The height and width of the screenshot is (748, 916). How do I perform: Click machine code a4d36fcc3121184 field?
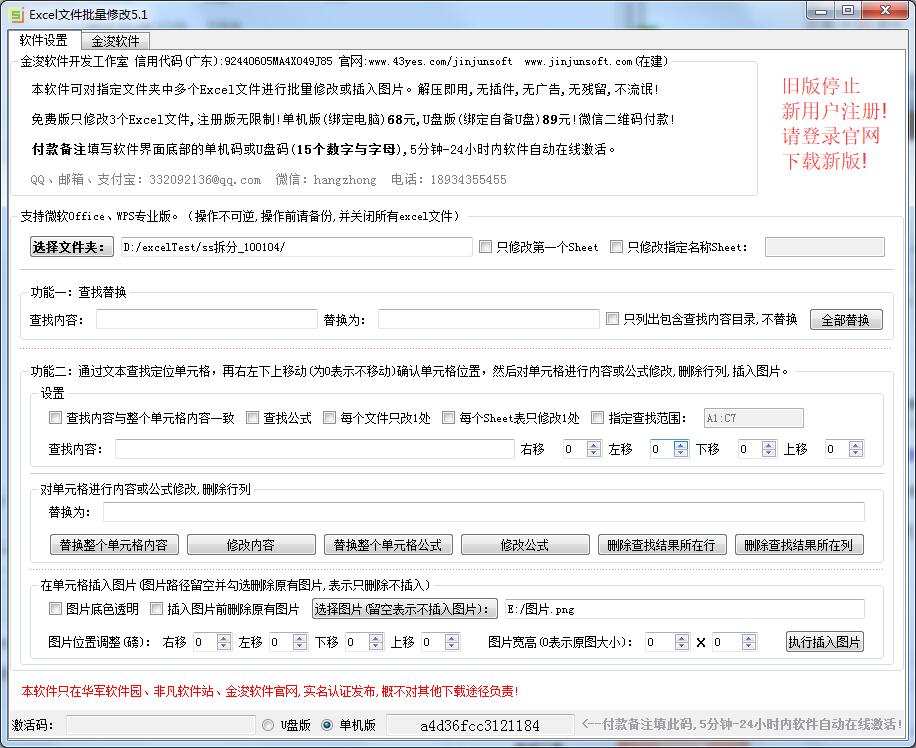click(x=480, y=725)
